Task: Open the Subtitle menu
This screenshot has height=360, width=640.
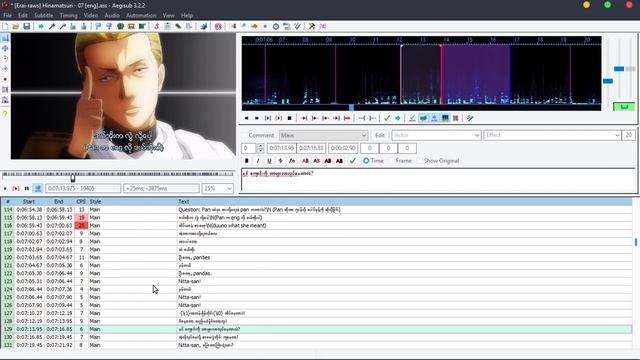Action: point(44,16)
